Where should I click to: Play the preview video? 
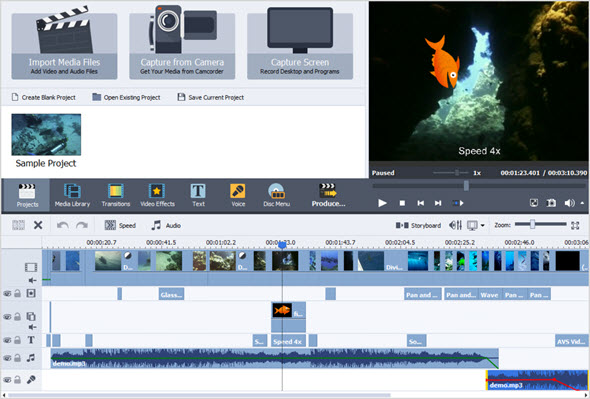point(382,203)
